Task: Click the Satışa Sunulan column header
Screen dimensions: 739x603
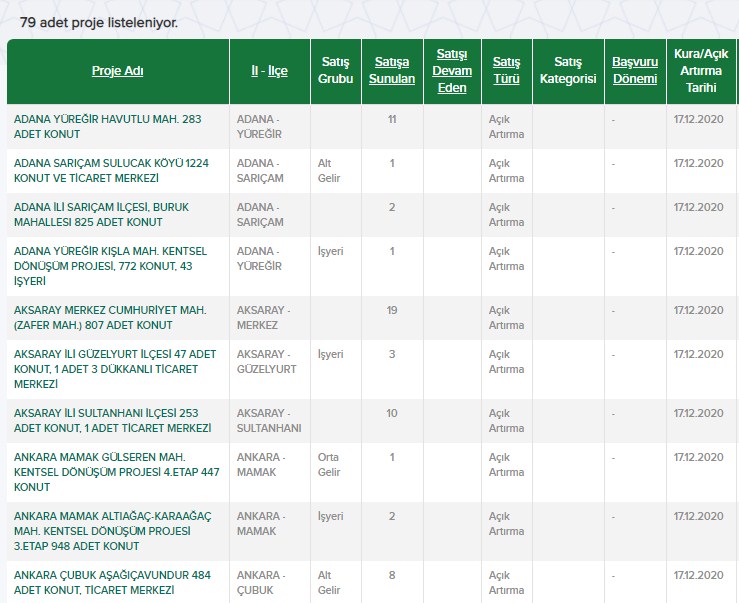Action: [392, 71]
